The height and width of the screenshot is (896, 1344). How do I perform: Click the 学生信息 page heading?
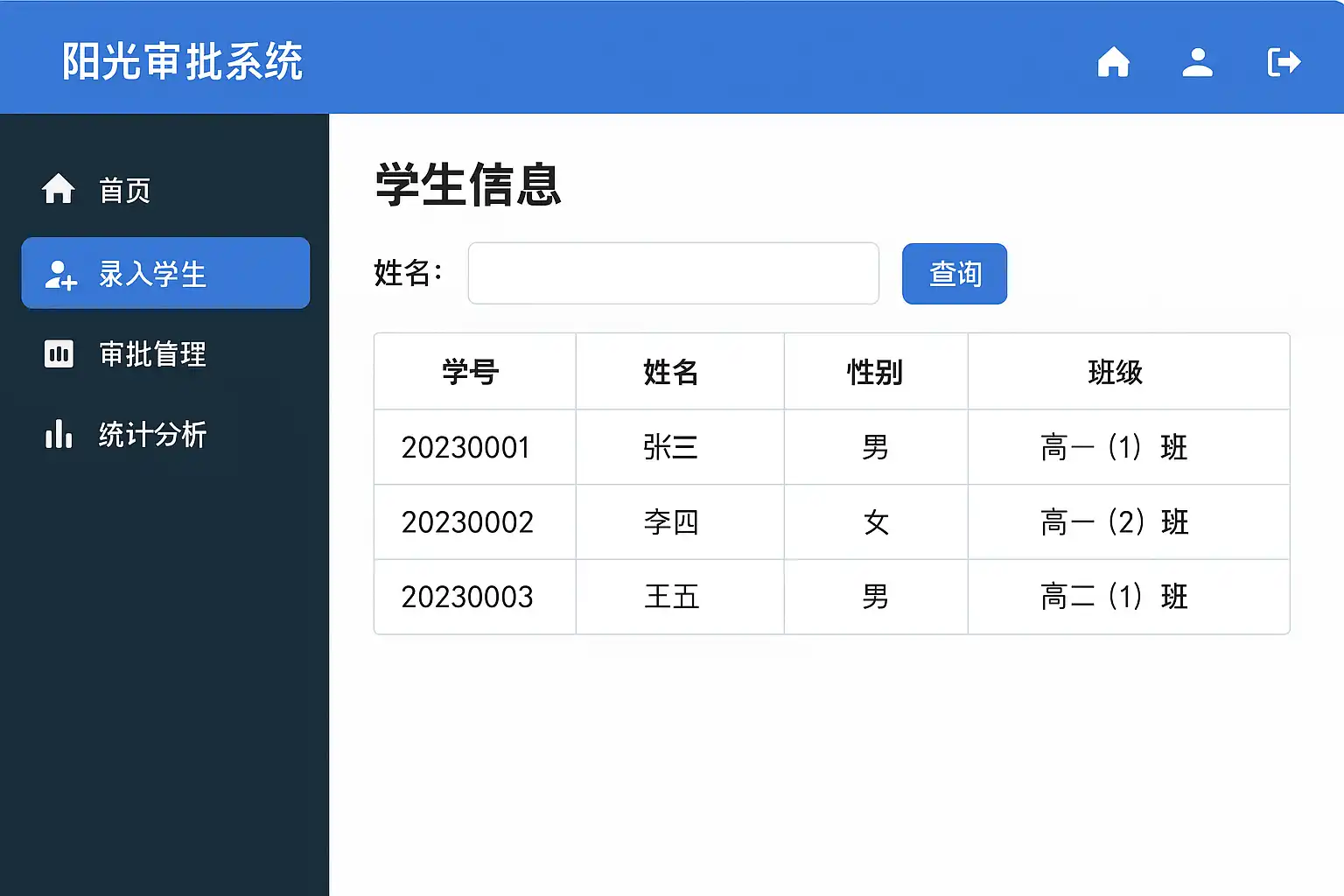[468, 185]
